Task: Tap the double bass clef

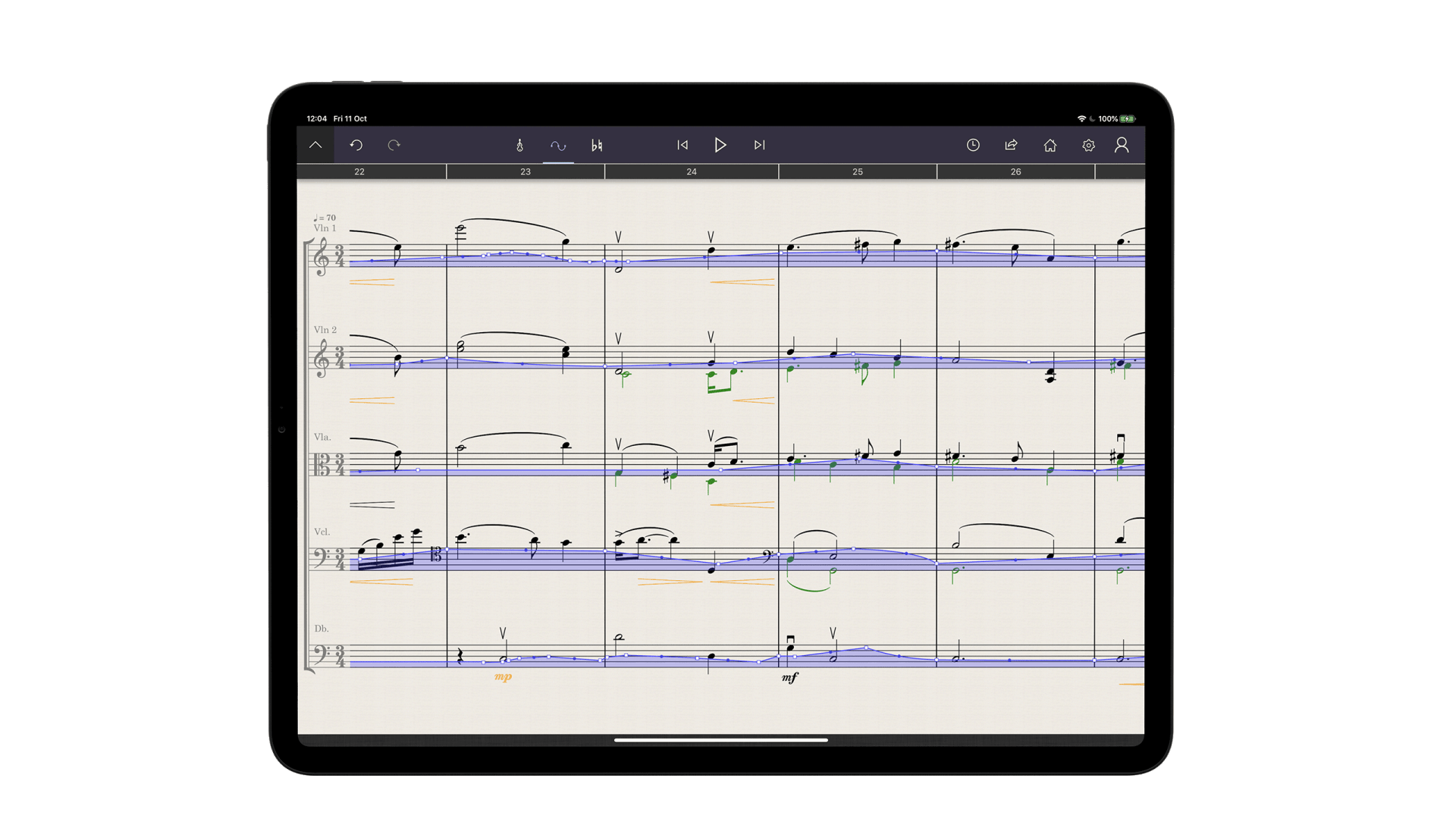Action: click(x=321, y=654)
